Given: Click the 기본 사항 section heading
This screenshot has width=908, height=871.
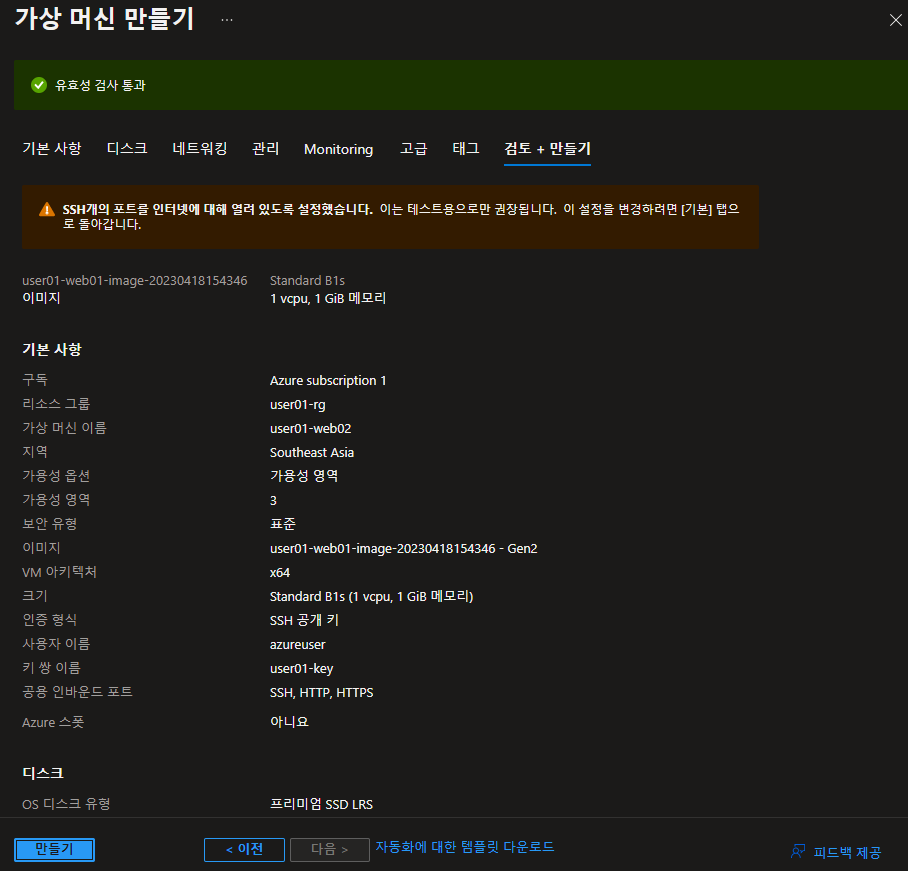Looking at the screenshot, I should click(x=52, y=349).
